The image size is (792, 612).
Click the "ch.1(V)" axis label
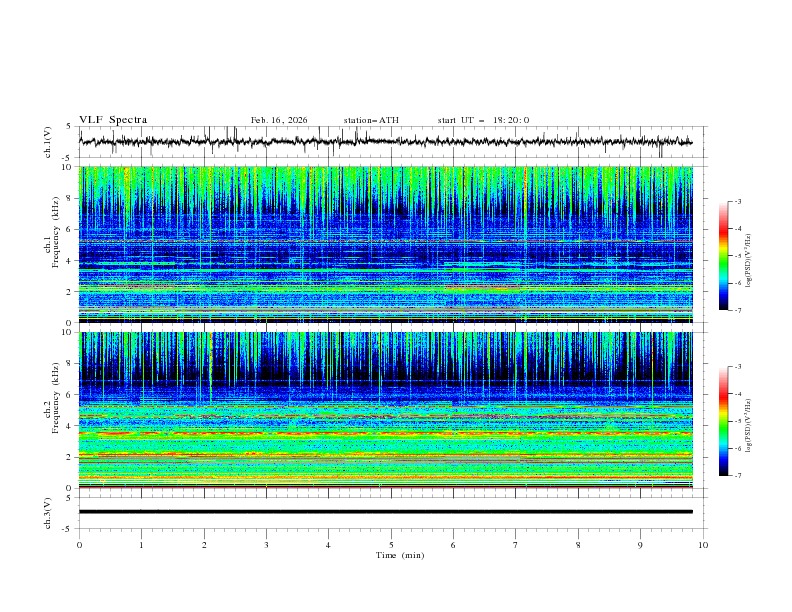point(48,142)
